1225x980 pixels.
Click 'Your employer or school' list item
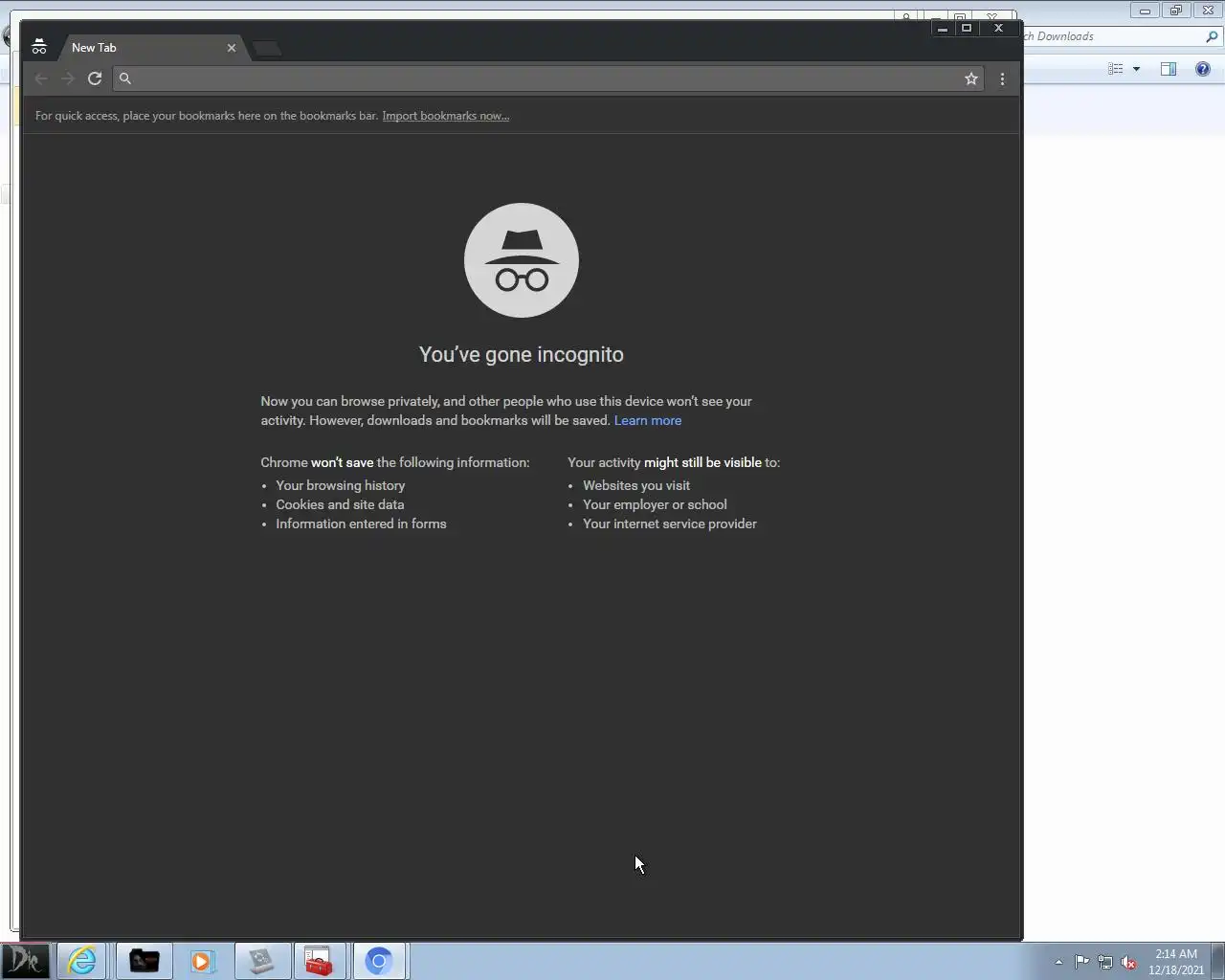click(655, 504)
